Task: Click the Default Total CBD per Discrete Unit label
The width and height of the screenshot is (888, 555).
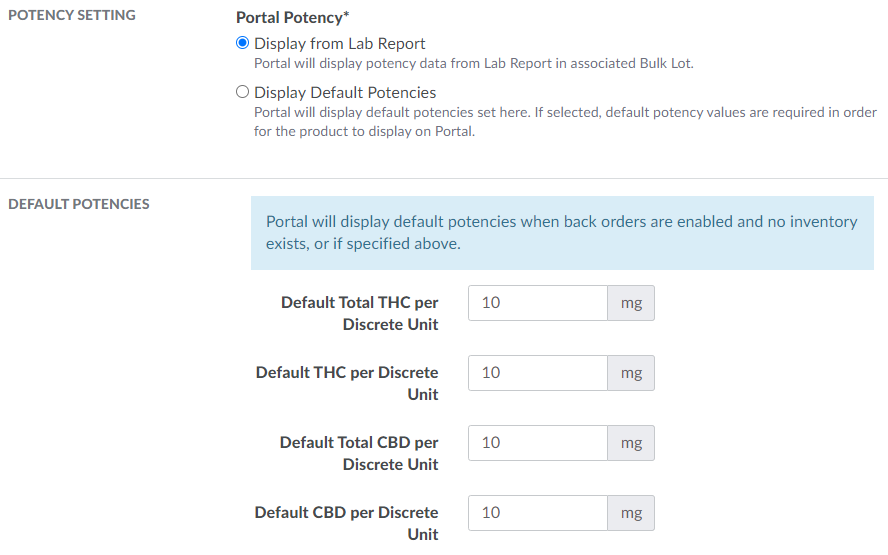Action: click(360, 453)
